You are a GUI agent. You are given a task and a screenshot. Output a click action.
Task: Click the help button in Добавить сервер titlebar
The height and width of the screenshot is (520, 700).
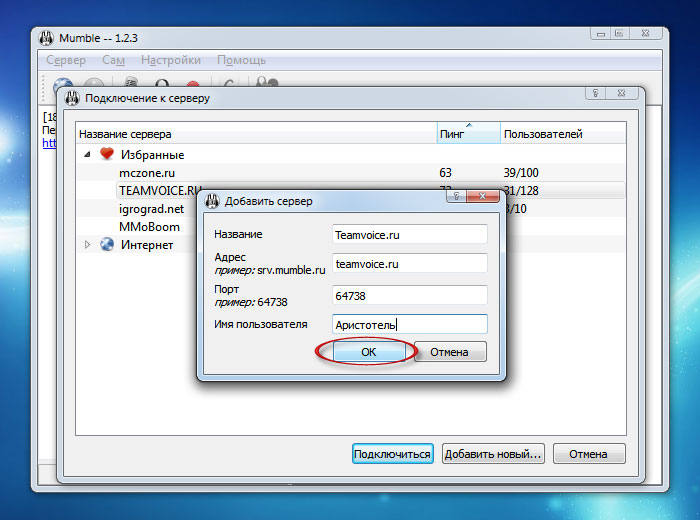coord(456,196)
